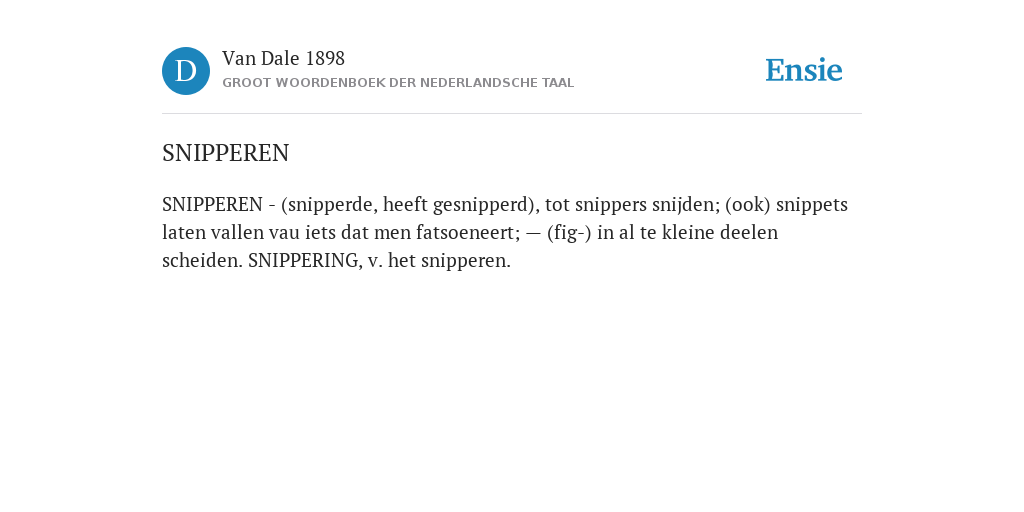This screenshot has width=1024, height=512.
Task: Click the word 'fatsoeneert' in the definition
Action: (465, 233)
